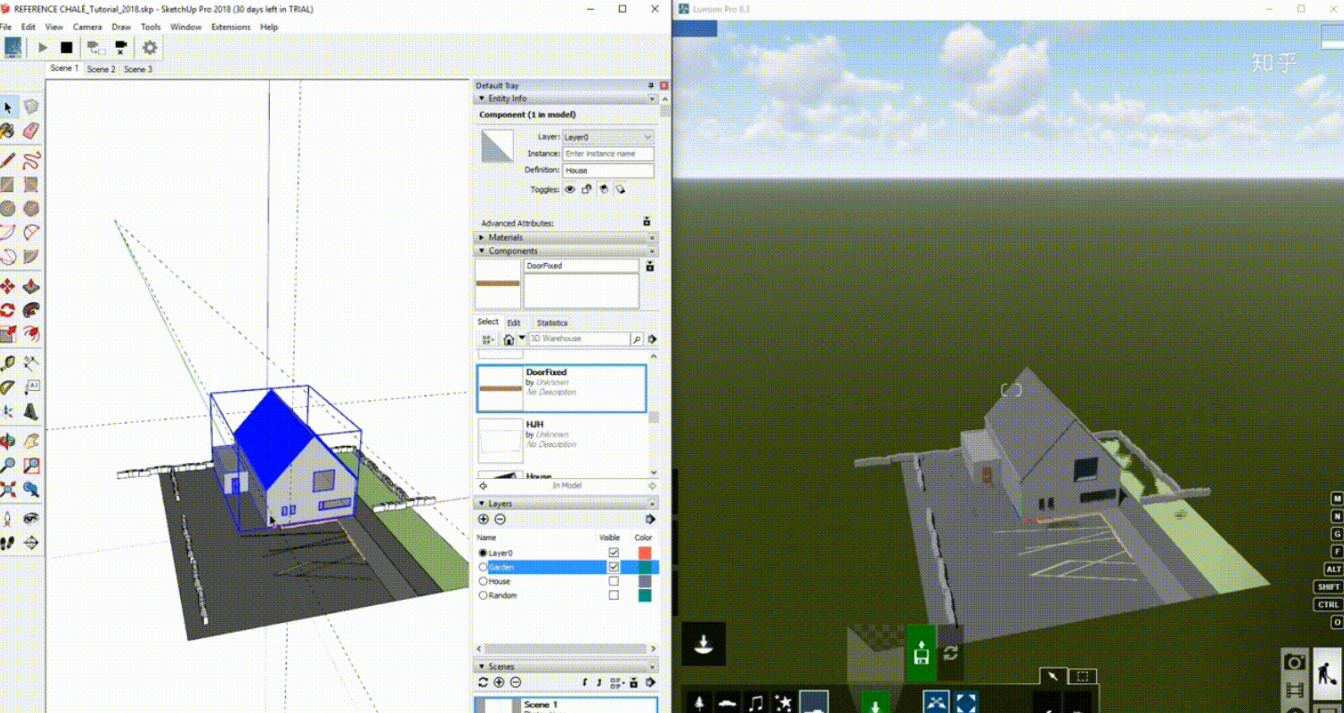Select the Select arrow tool in SketchUp
This screenshot has height=713, width=1344.
click(x=8, y=107)
